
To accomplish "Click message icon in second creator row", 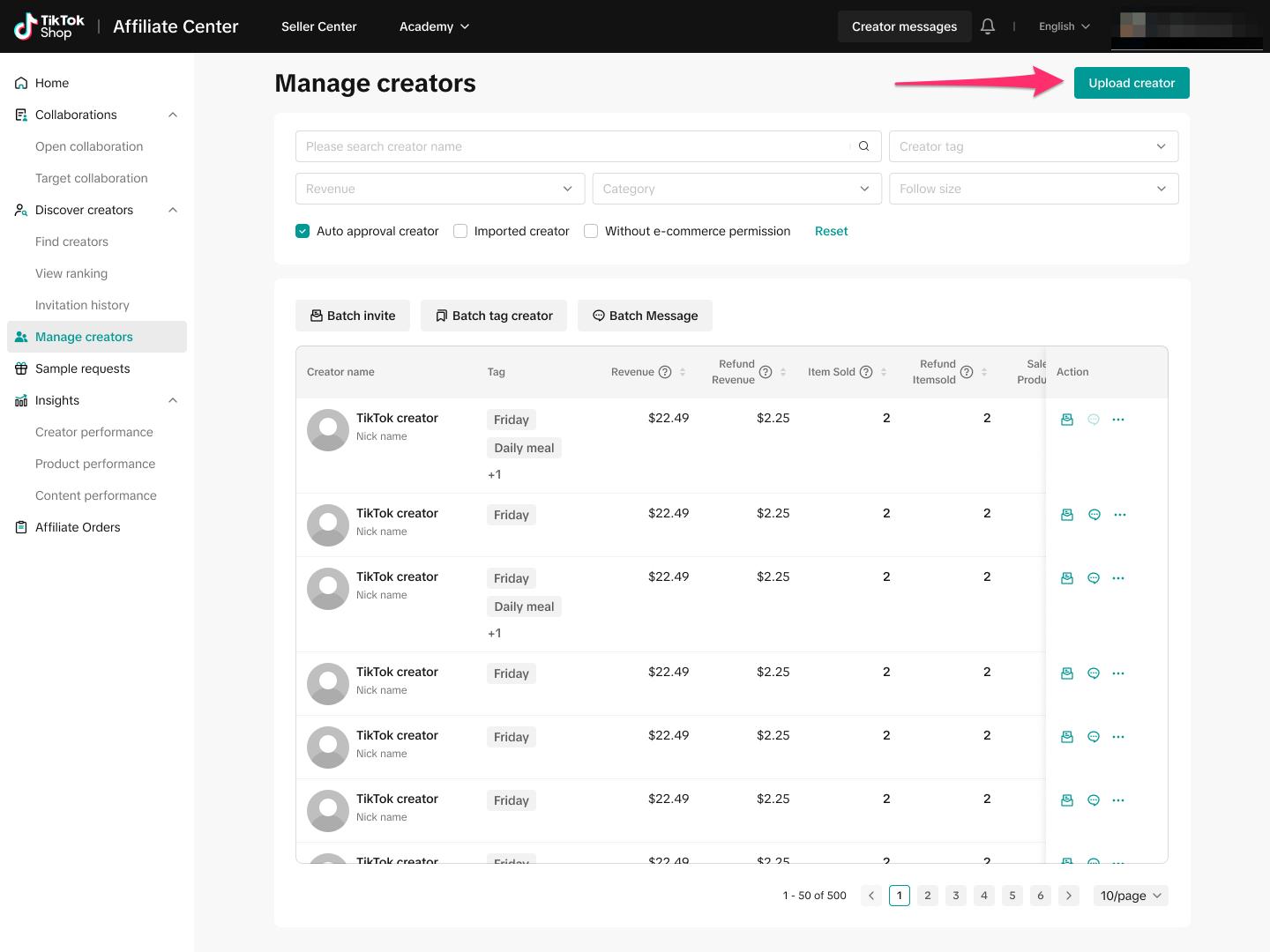I will click(x=1094, y=515).
